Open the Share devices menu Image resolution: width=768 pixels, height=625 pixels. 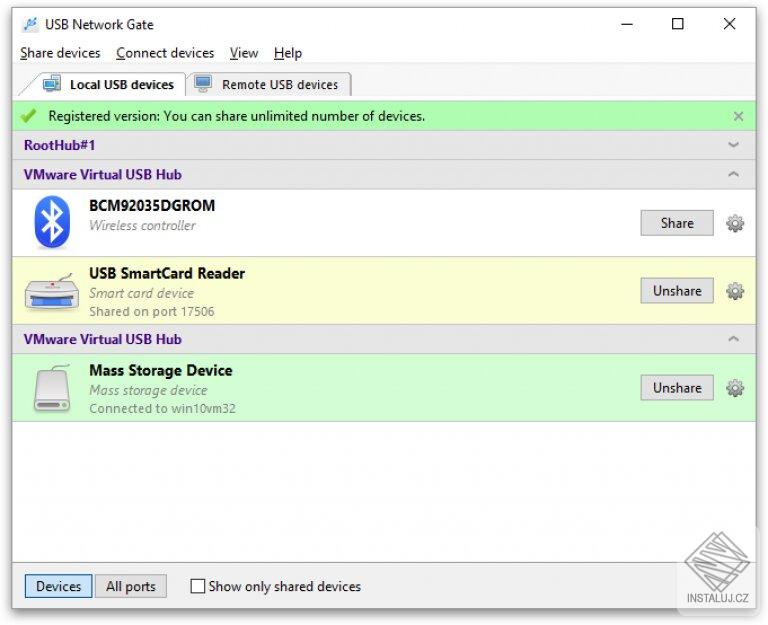60,53
